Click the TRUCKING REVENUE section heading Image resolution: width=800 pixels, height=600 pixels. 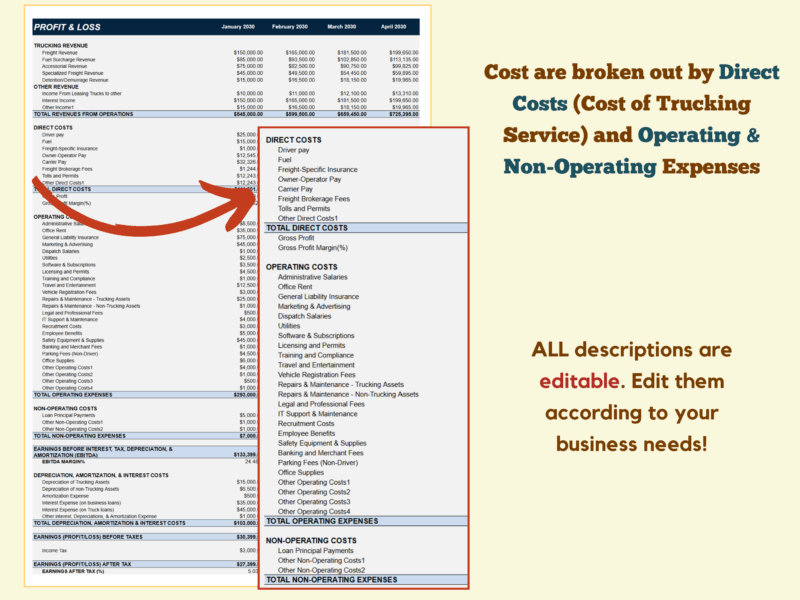point(61,46)
